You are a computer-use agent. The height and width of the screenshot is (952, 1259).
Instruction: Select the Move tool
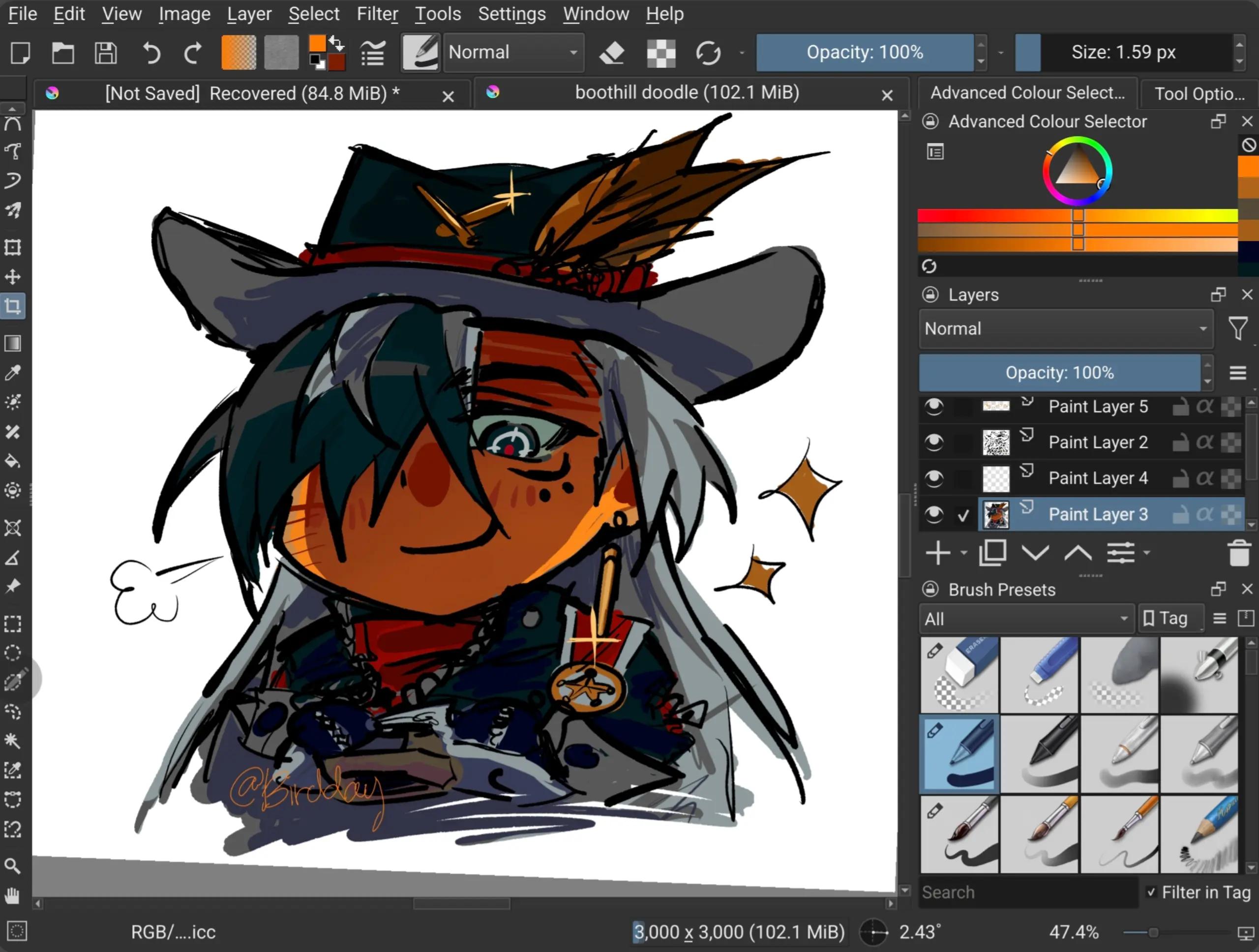coord(13,277)
